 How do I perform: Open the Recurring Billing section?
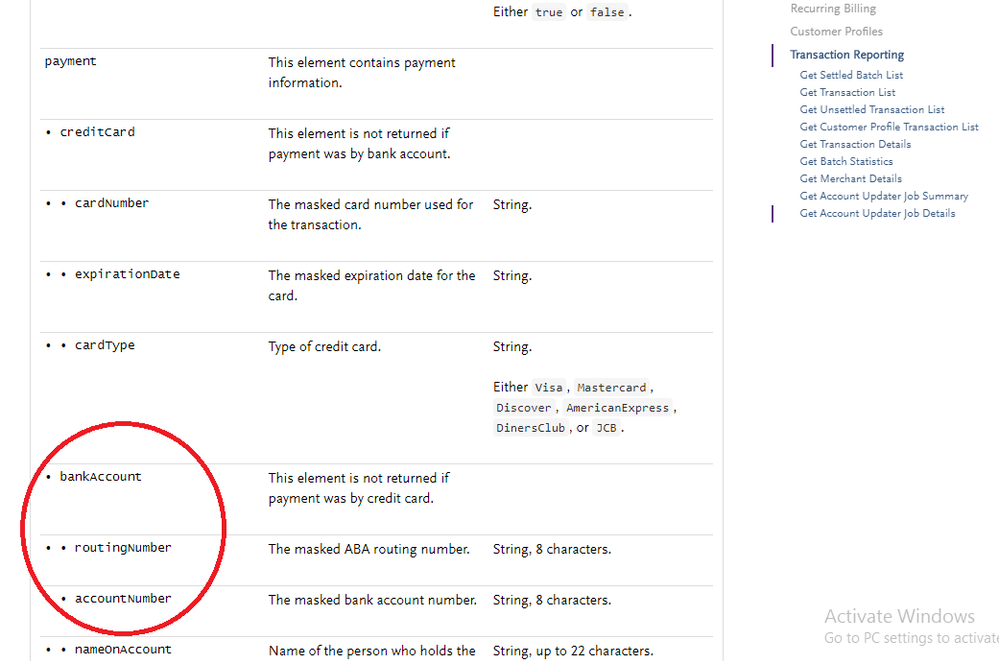(832, 9)
